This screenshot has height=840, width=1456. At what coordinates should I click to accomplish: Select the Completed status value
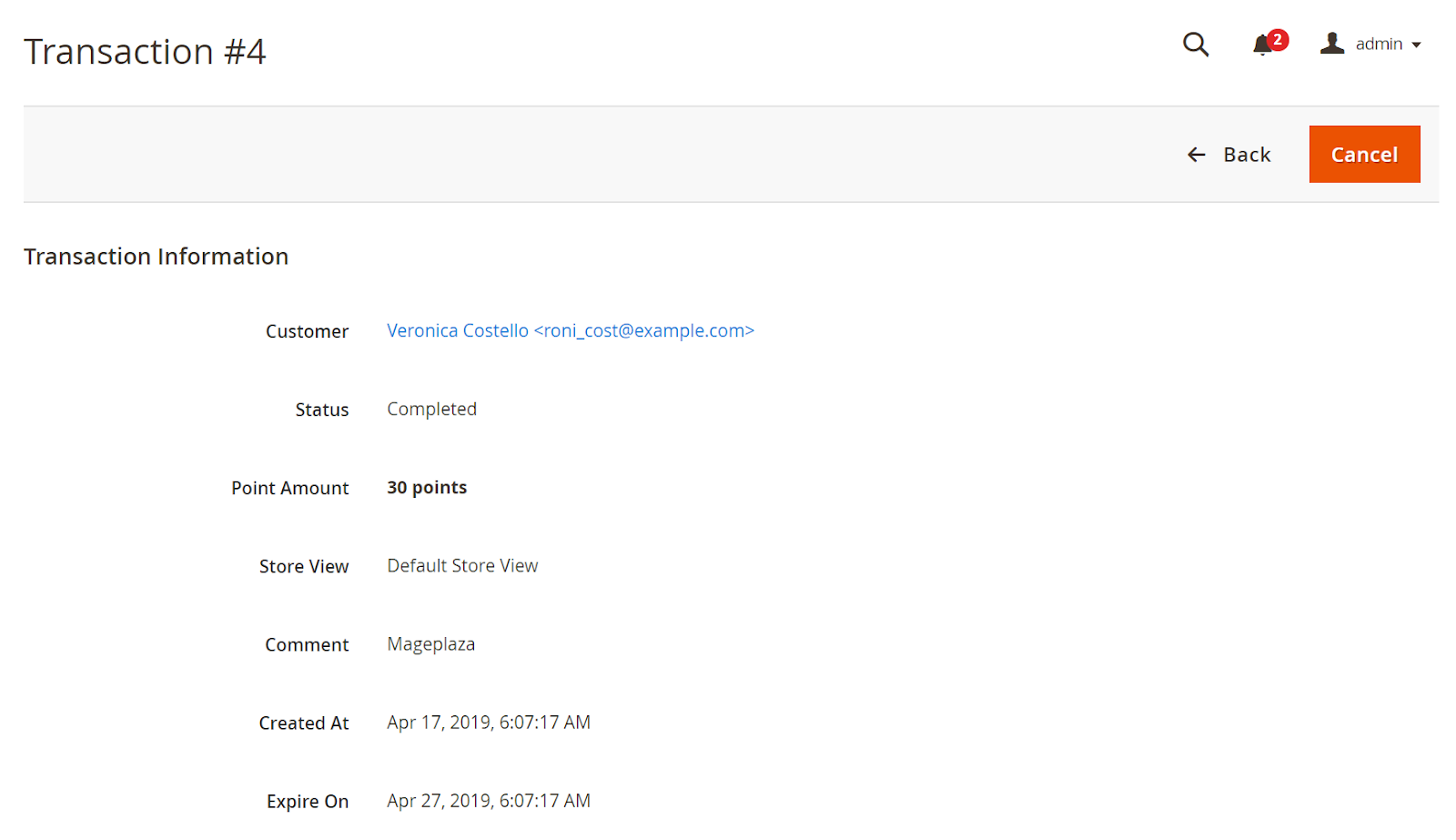pyautogui.click(x=431, y=409)
